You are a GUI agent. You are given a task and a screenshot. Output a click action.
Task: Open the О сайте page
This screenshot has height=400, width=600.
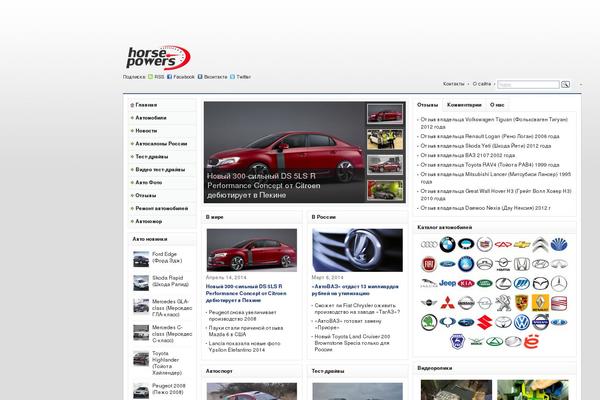click(482, 84)
